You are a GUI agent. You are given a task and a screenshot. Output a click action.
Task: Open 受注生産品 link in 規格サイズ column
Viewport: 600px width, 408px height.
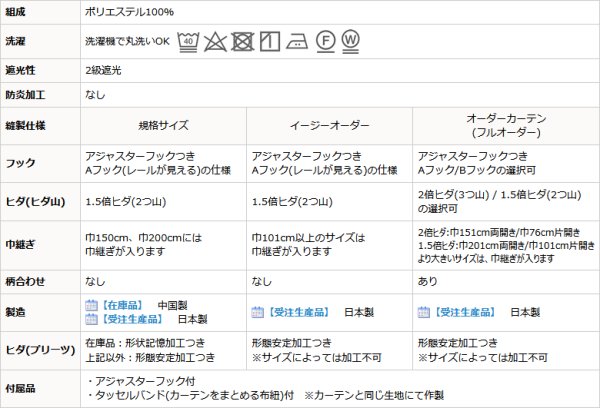pyautogui.click(x=131, y=319)
